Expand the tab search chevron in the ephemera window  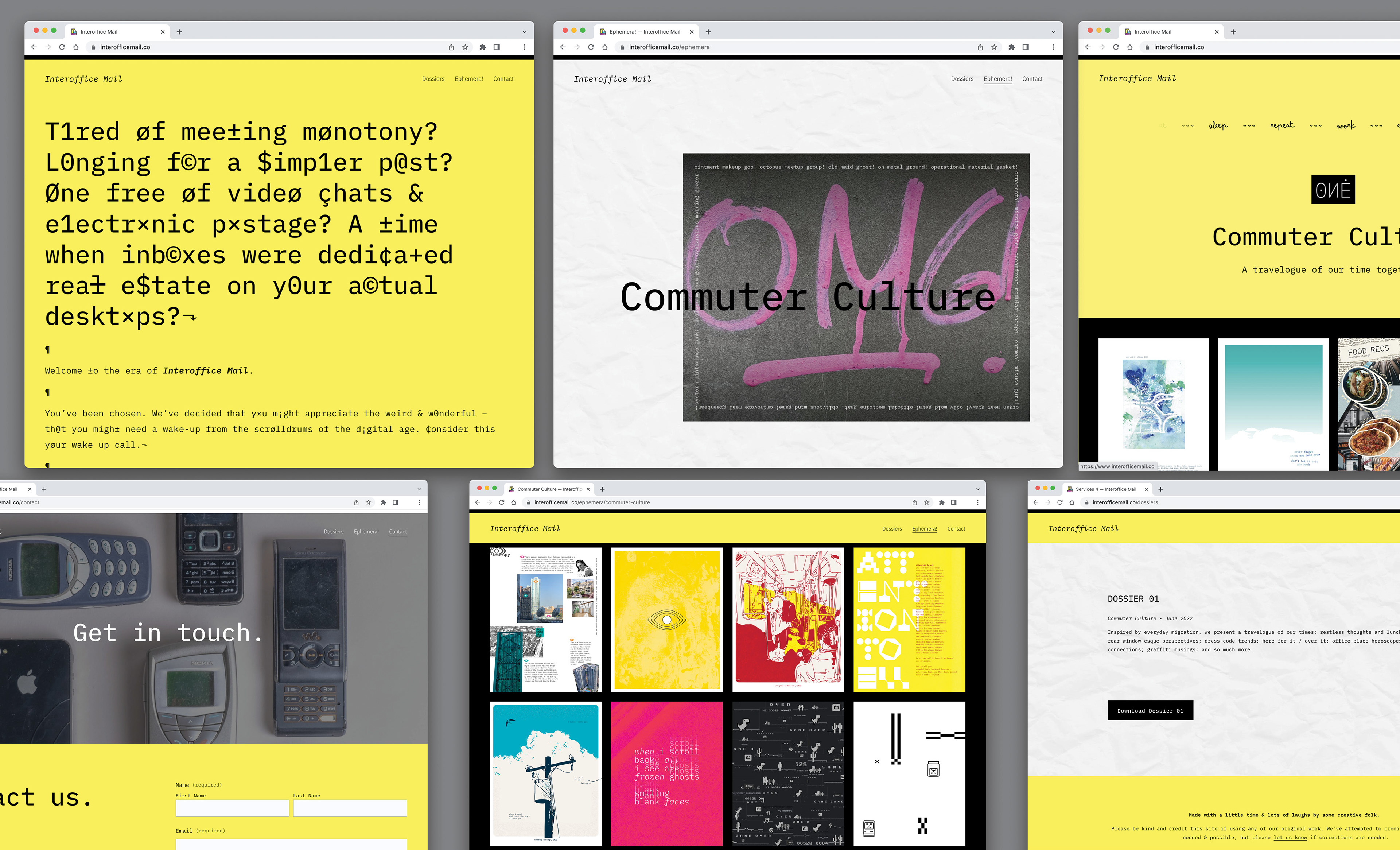click(x=1053, y=32)
